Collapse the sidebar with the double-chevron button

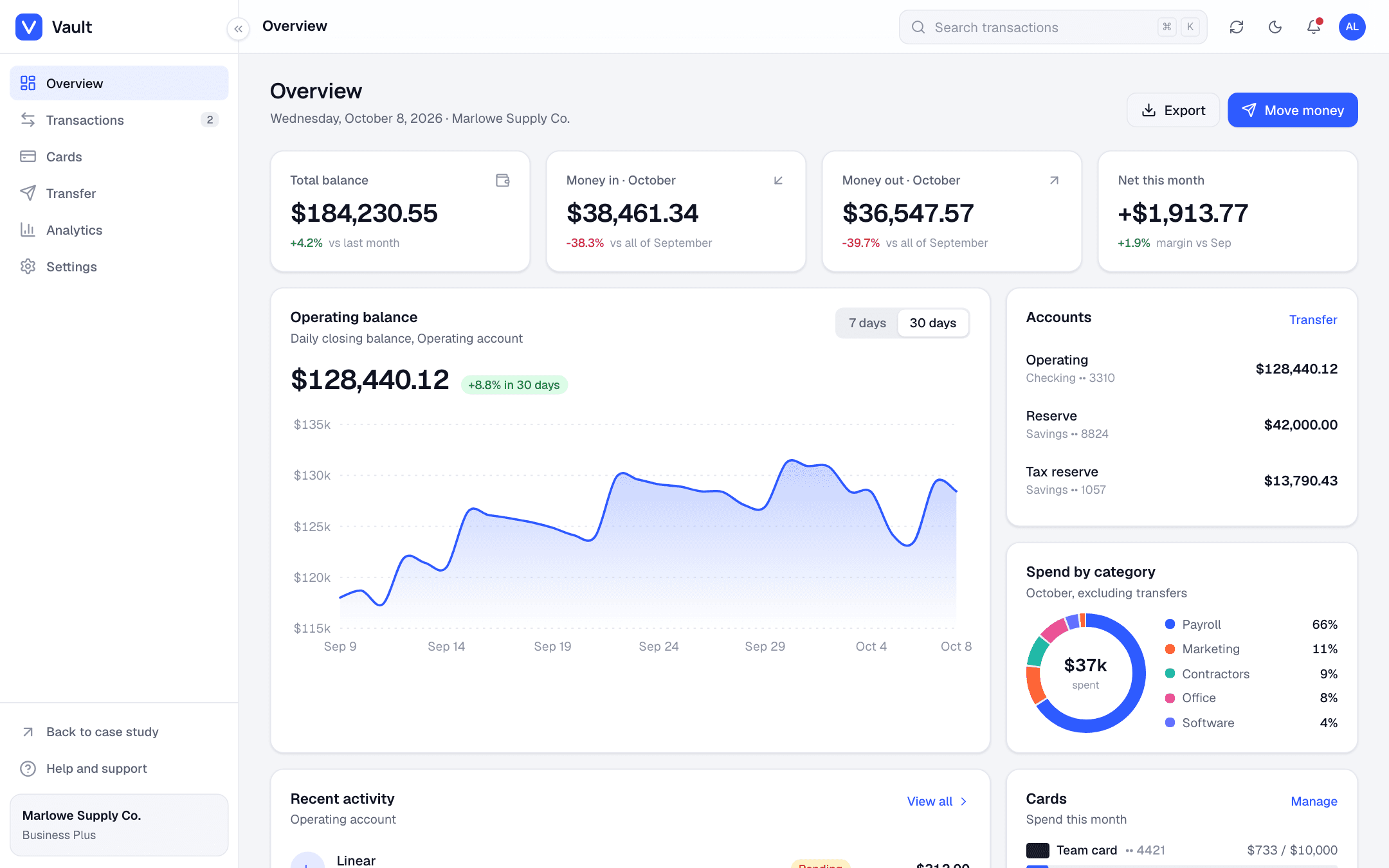(239, 28)
